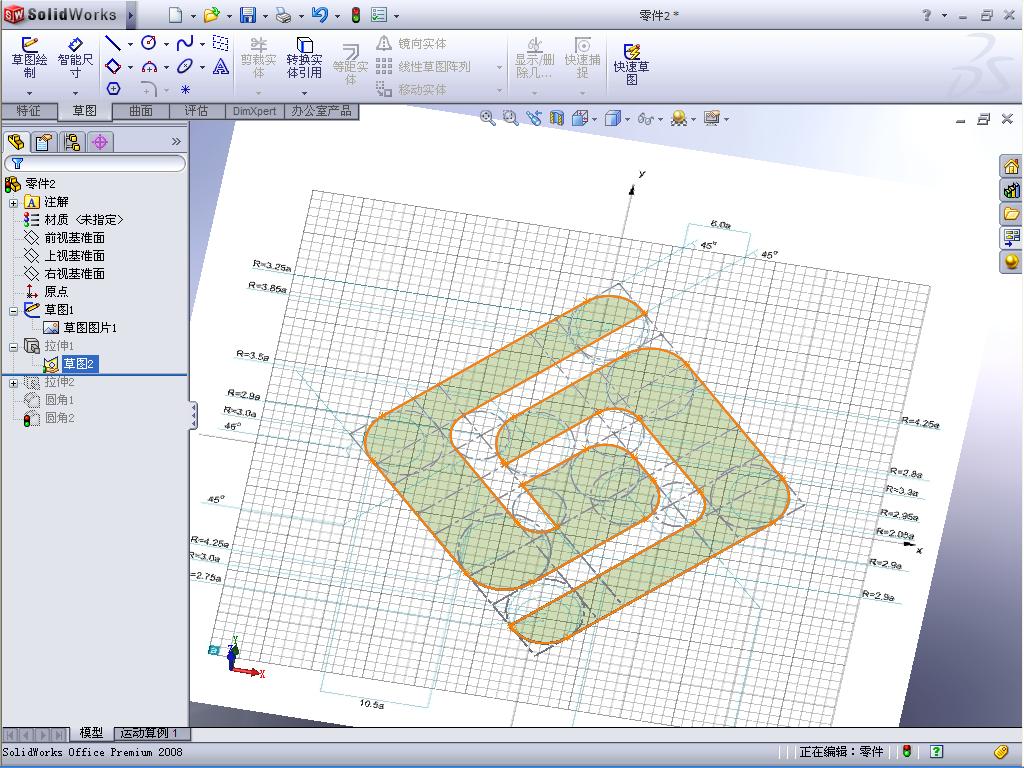This screenshot has height=768, width=1024.
Task: Switch to the 模型 model tab
Action: click(91, 733)
